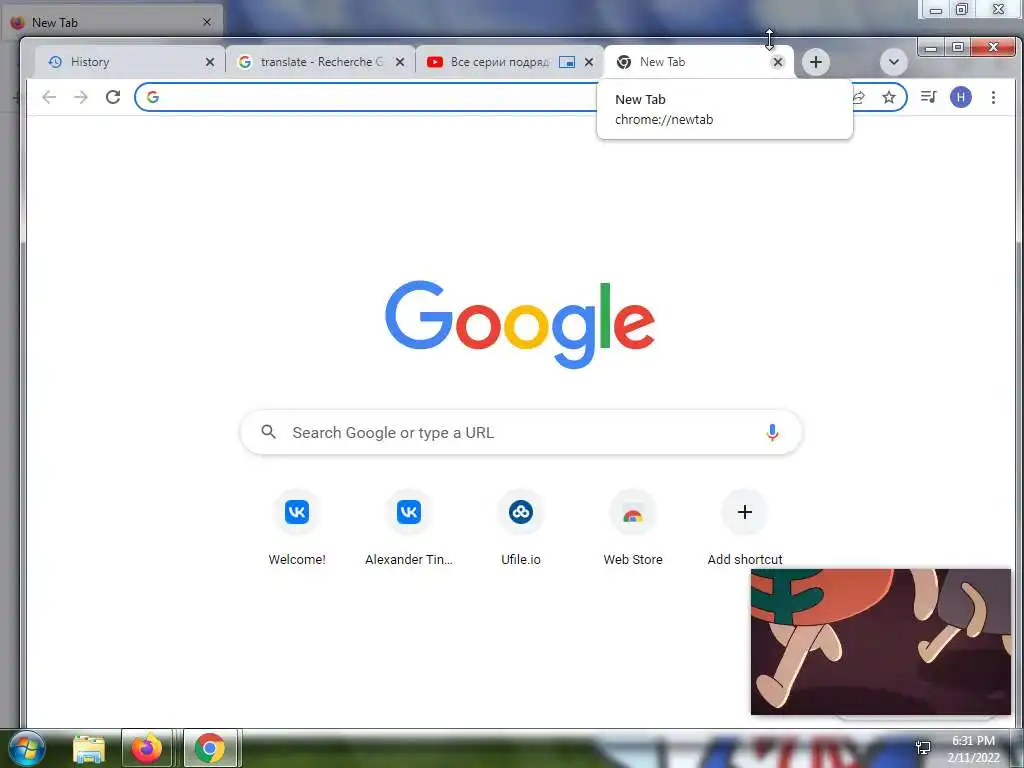The width and height of the screenshot is (1024, 768).
Task: Close the YouTube video tab
Action: pyautogui.click(x=589, y=62)
